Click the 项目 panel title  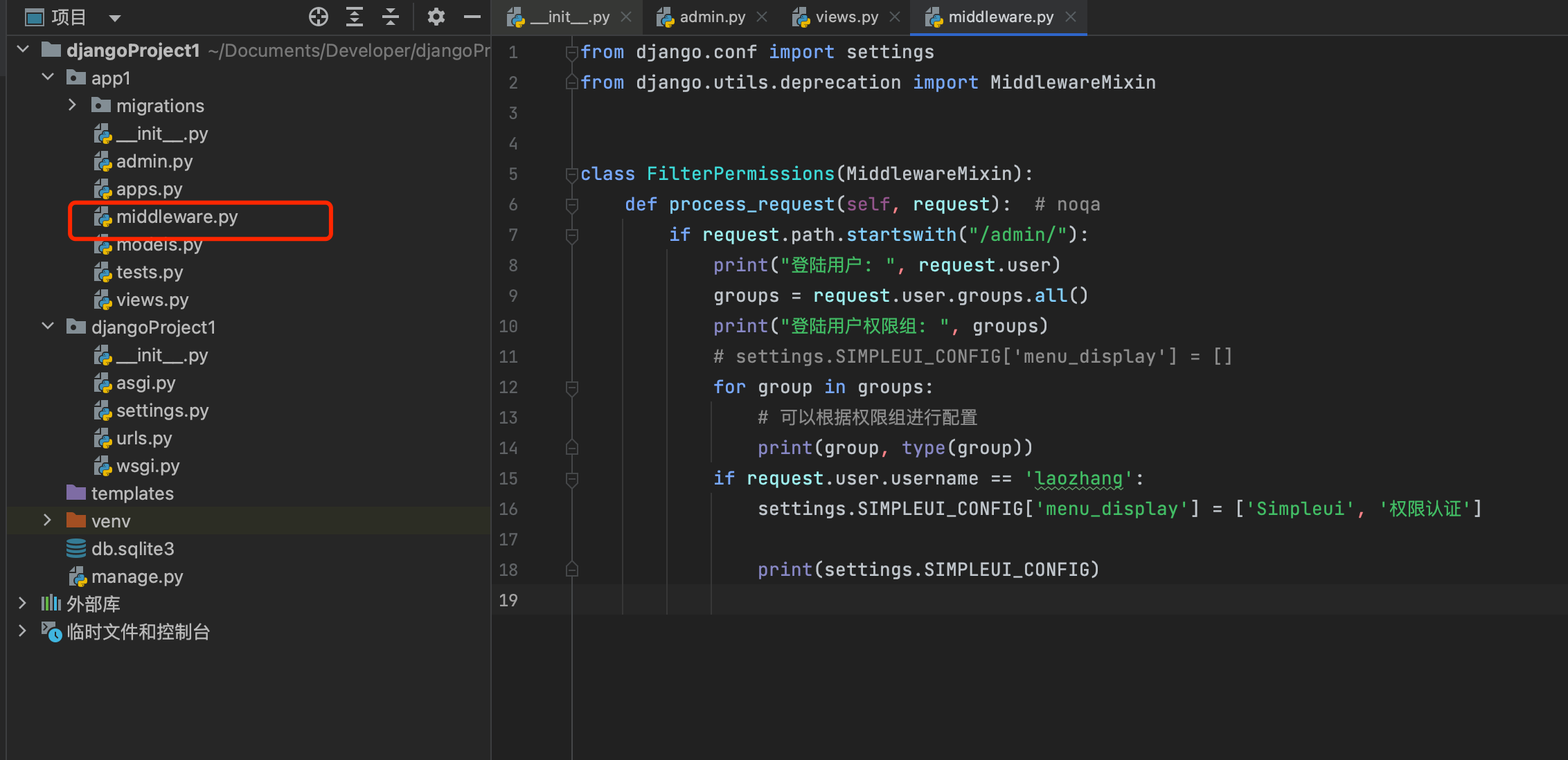[x=69, y=17]
